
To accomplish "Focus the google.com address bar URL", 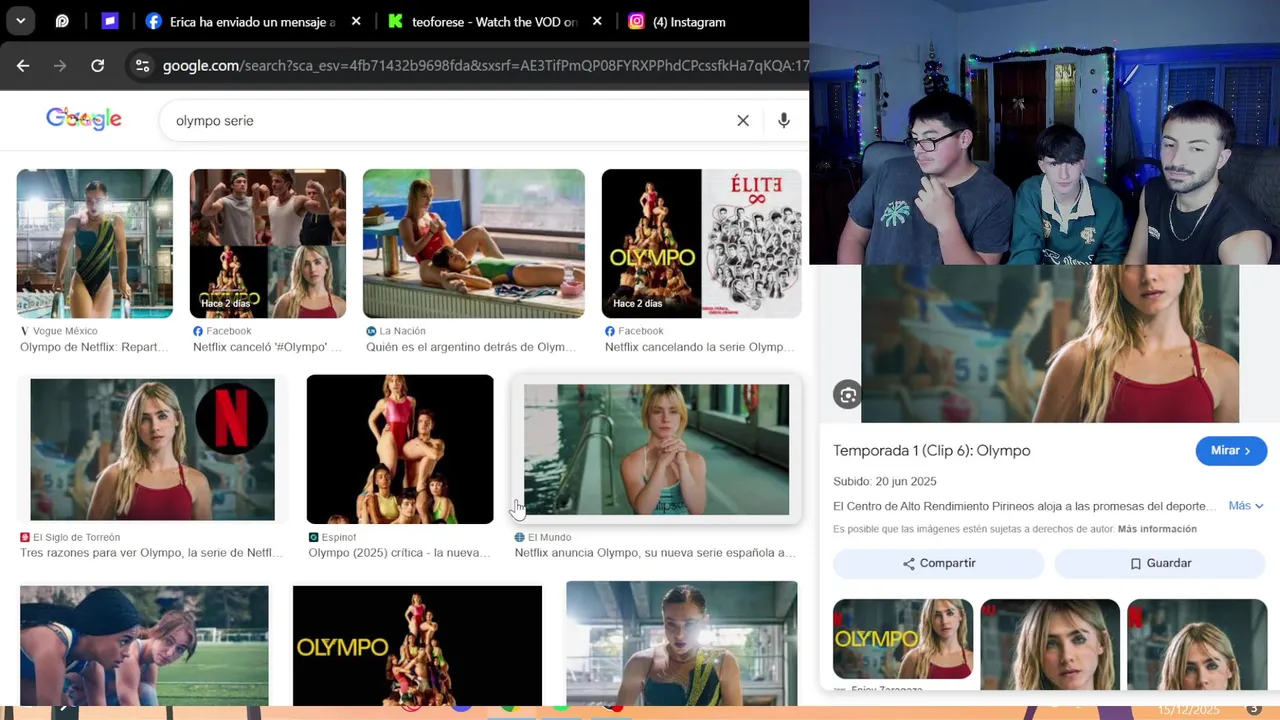I will 485,66.
